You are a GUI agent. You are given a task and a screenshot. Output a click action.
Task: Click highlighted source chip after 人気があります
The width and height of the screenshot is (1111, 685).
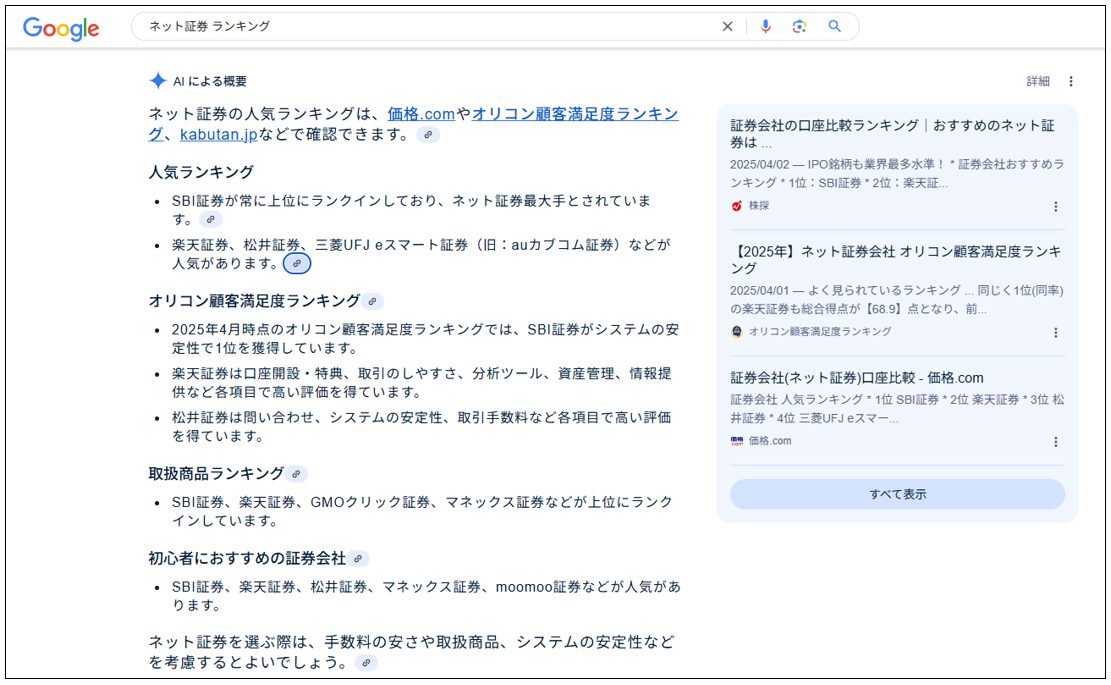click(x=297, y=264)
